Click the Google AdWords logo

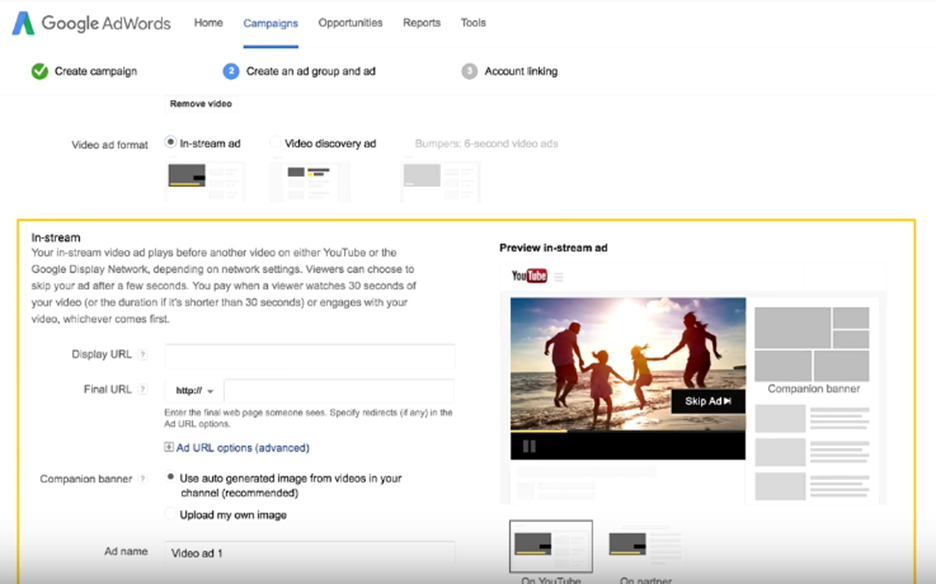tap(91, 23)
